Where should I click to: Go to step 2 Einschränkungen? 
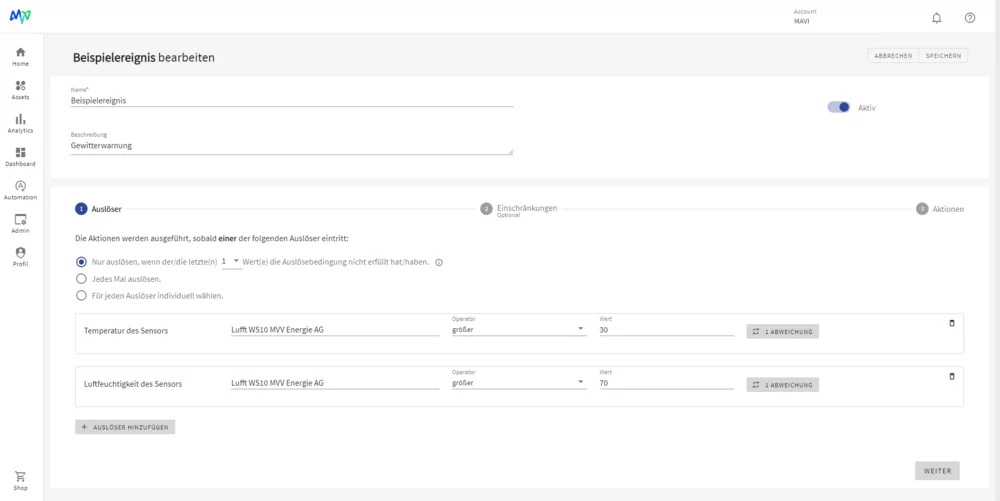coord(519,209)
